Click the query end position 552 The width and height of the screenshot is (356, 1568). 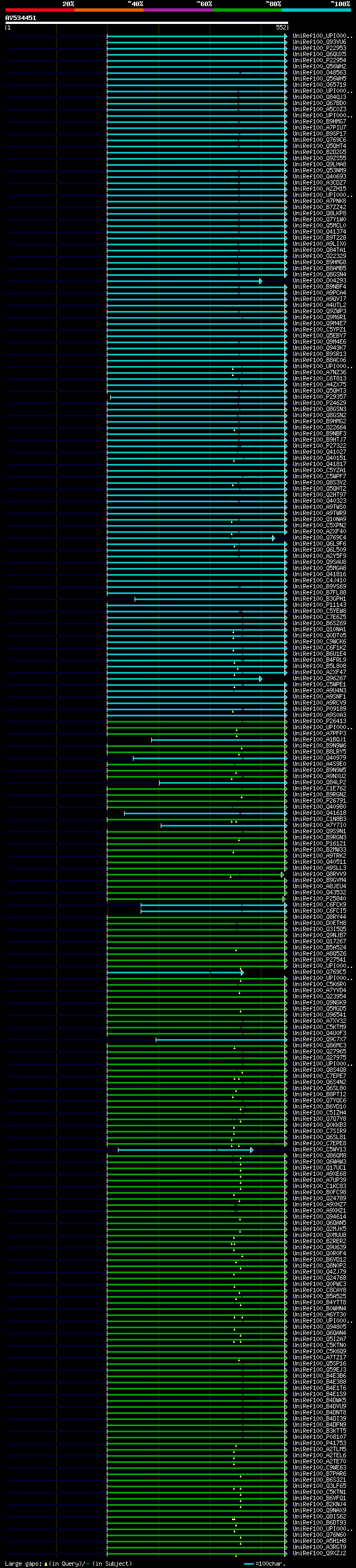tap(281, 27)
